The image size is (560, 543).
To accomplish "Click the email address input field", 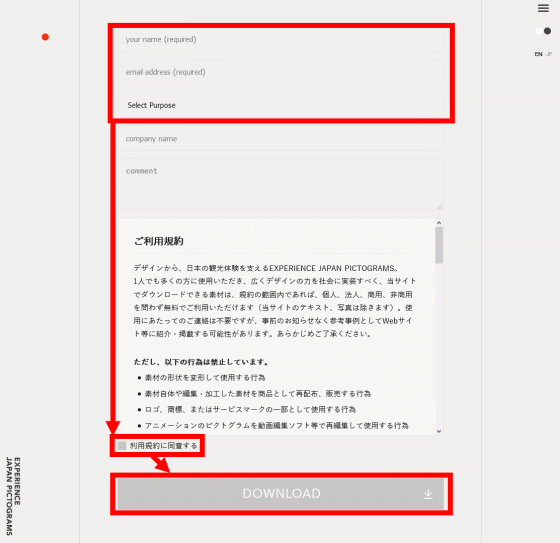I will (x=281, y=72).
